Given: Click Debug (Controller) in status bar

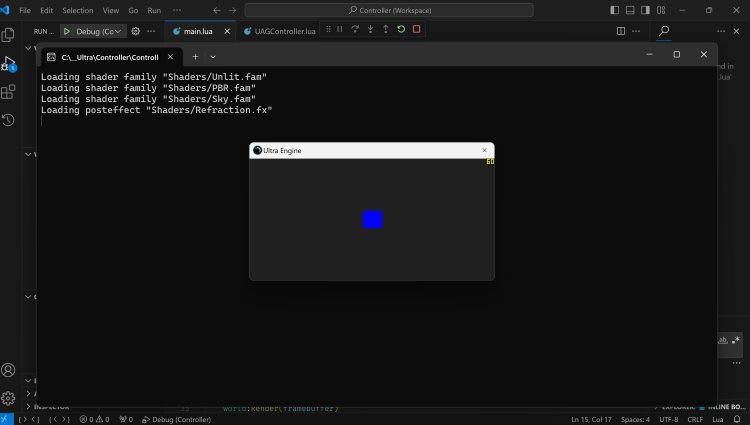Looking at the screenshot, I should 179,419.
